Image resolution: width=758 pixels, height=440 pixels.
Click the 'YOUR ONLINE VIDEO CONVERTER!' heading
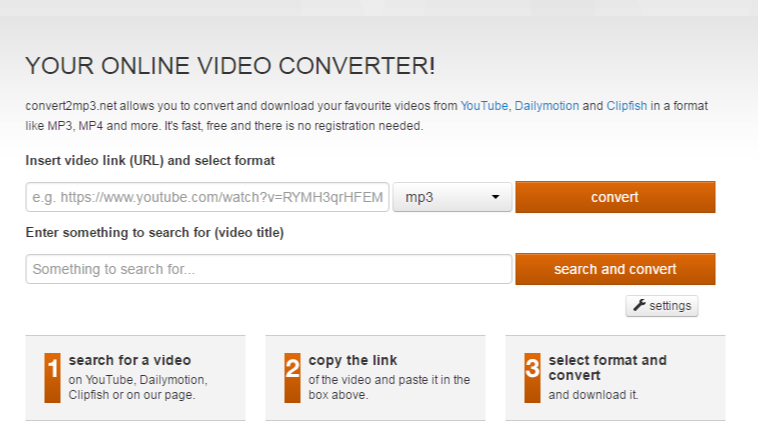tap(230, 67)
